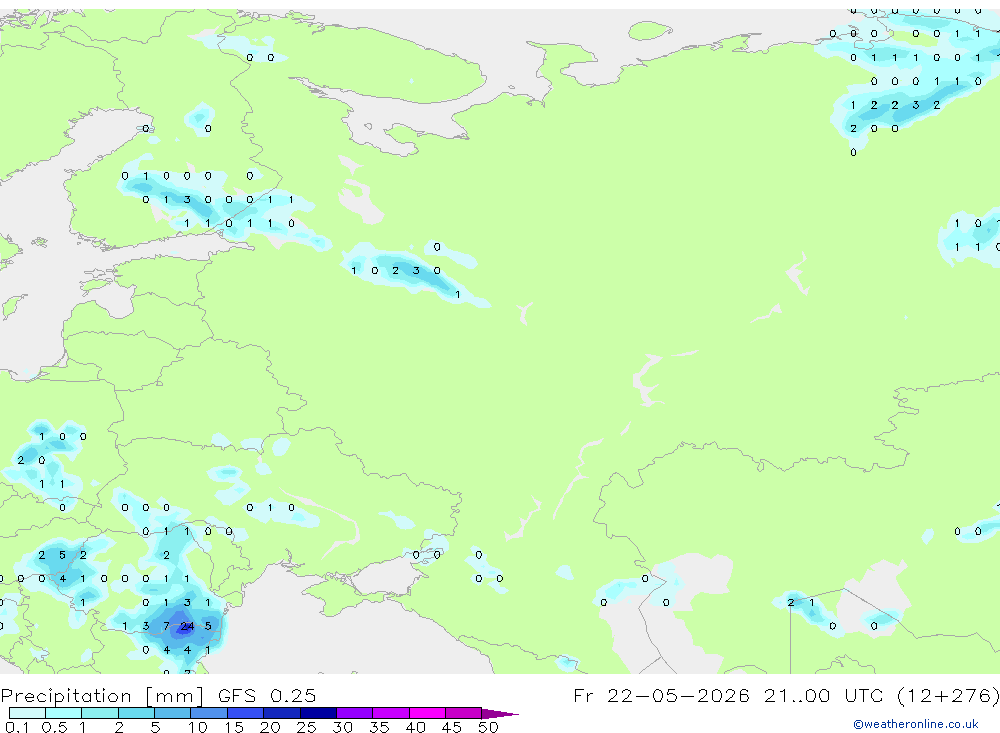
Task: Click the above-50 arrow tip of the legend
Action: 500,714
